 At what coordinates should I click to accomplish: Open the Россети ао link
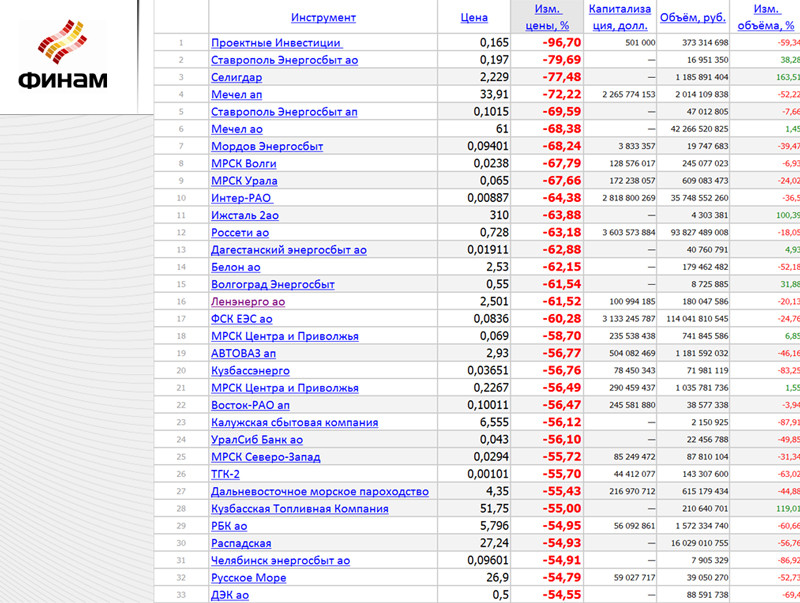click(240, 233)
